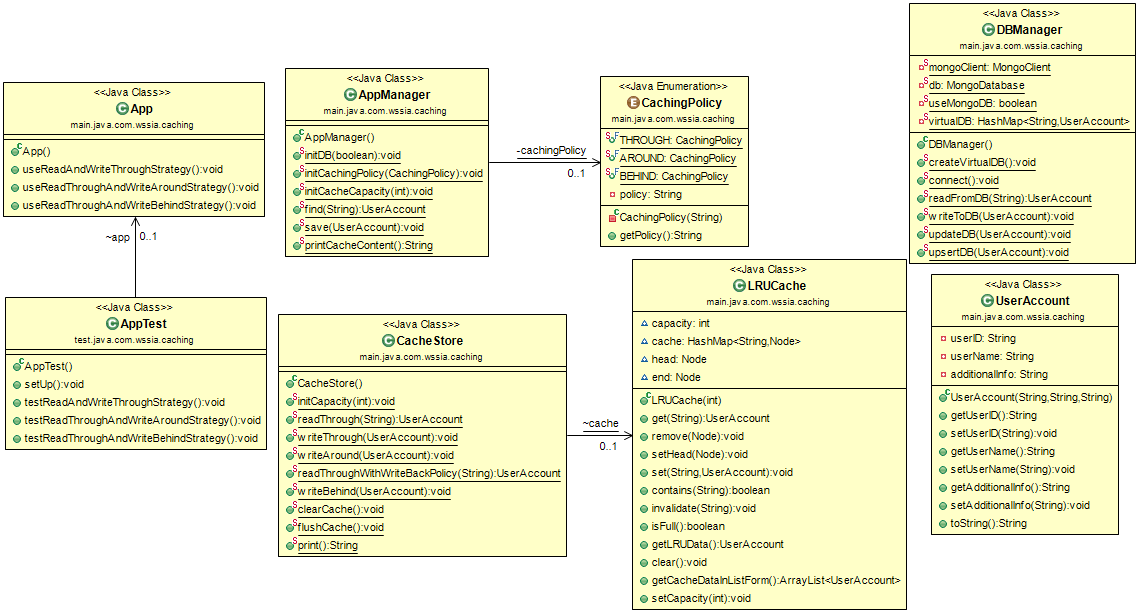Select the ~cache association label
Viewport: 1139px width, 613px height.
pos(600,423)
